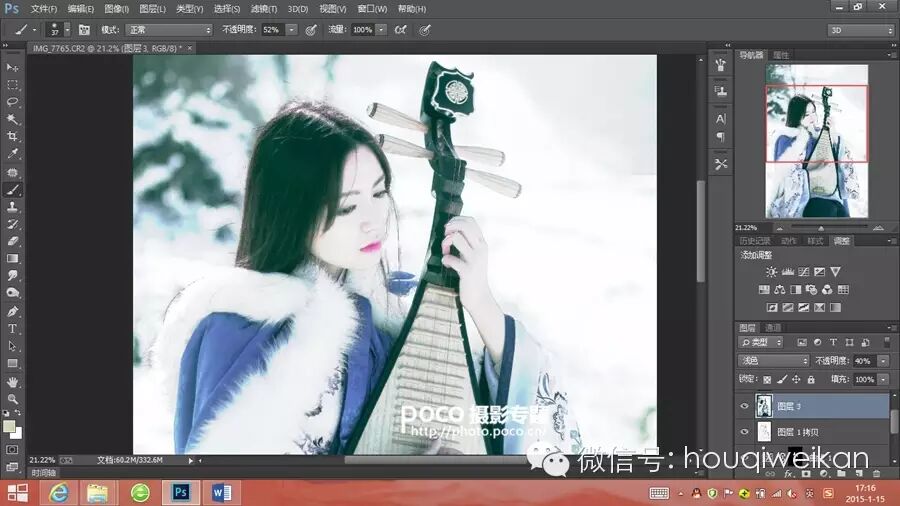Open Internet Explorer from the taskbar
900x506 pixels.
[x=59, y=492]
